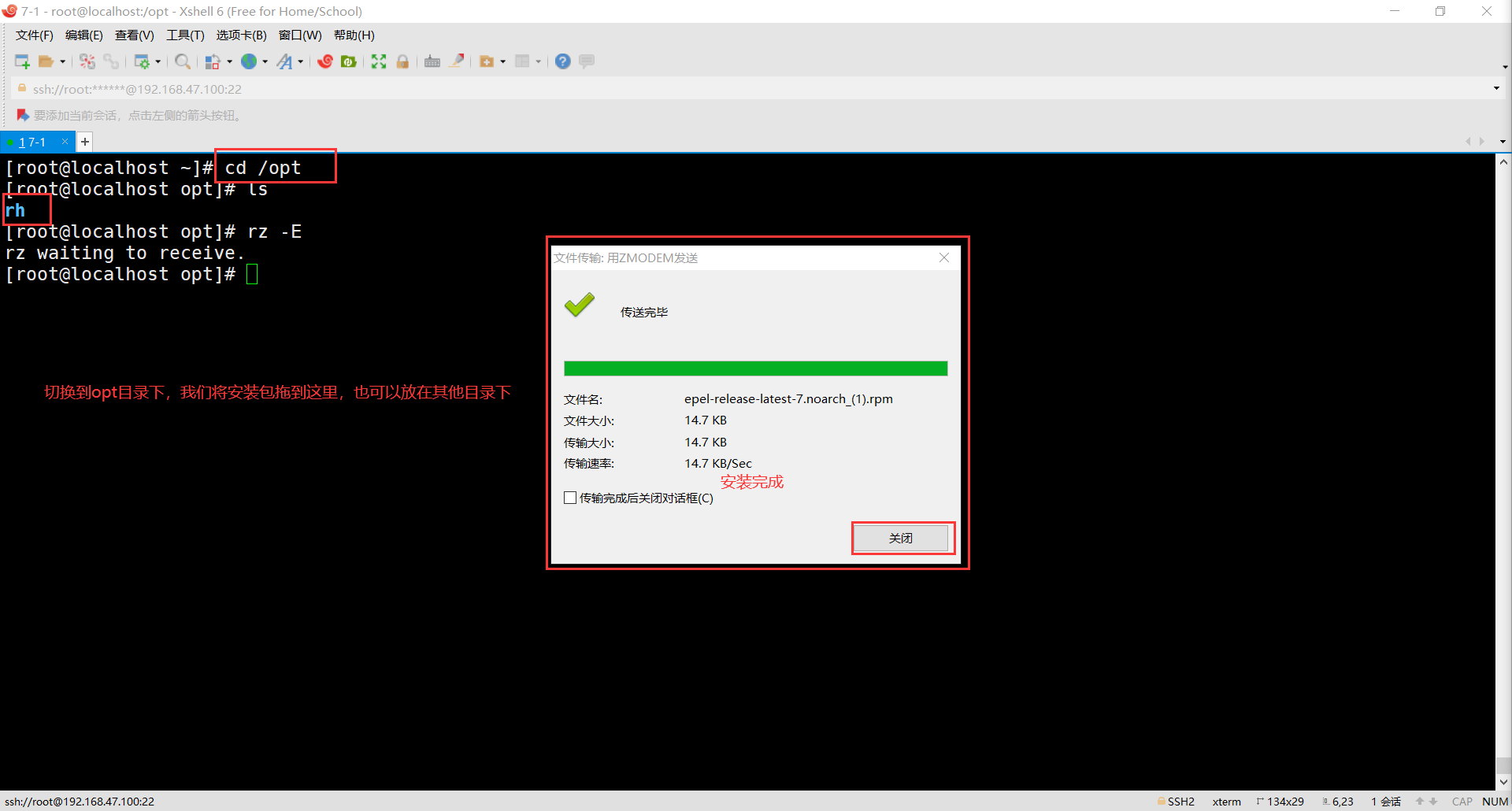
Task: Expand the address bar history dropdown
Action: pos(1496,88)
